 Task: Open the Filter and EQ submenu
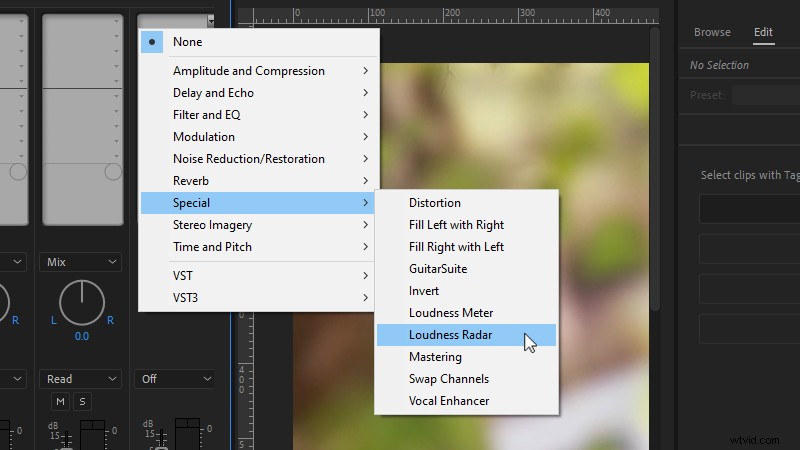point(259,115)
